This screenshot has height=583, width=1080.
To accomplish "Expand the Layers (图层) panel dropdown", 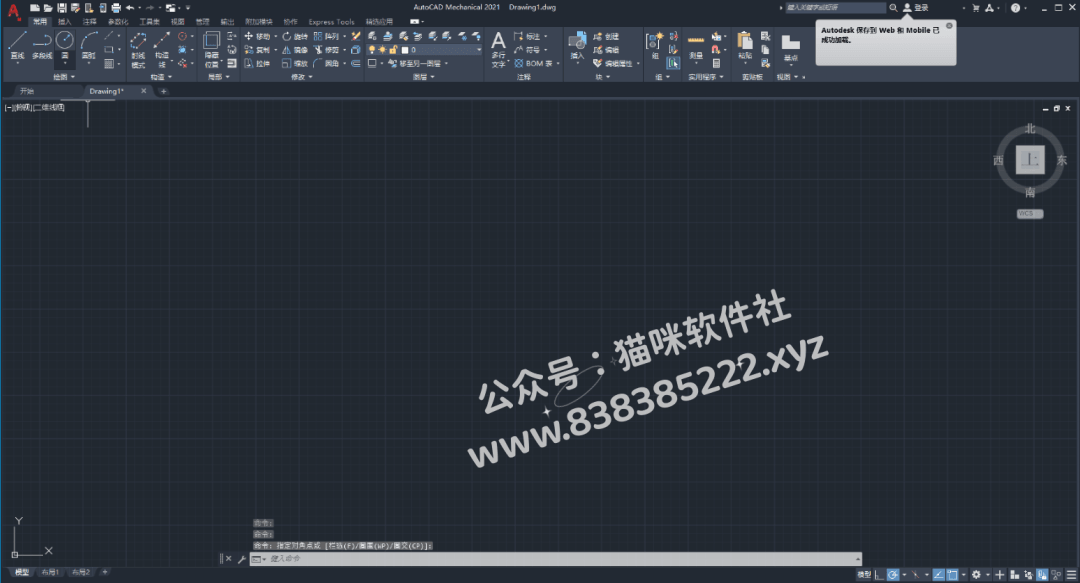I will pos(424,76).
